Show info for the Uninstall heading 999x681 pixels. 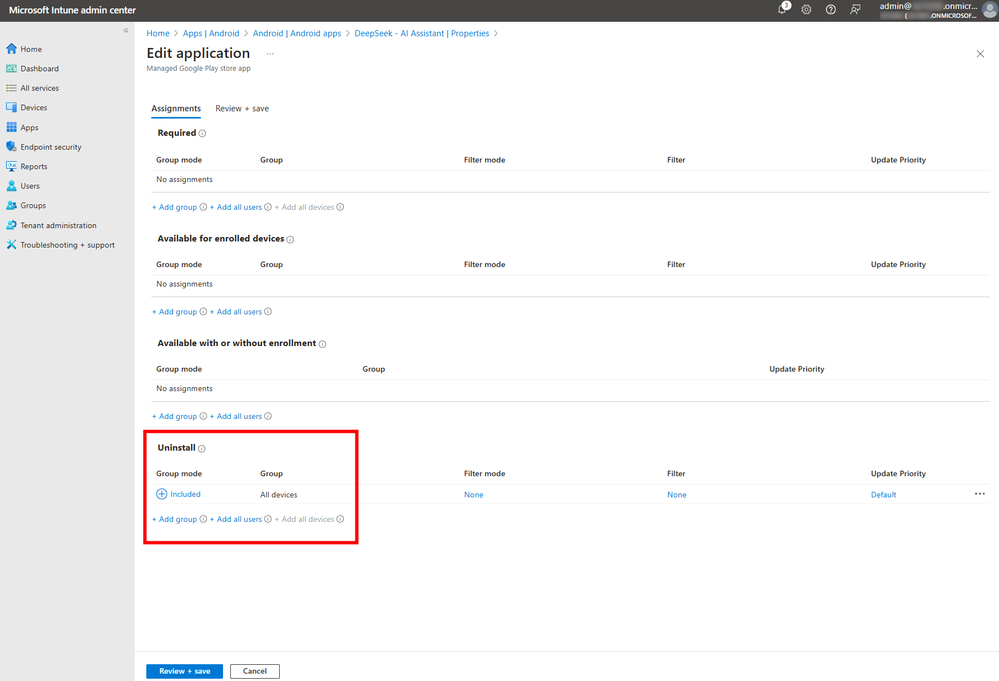[201, 448]
